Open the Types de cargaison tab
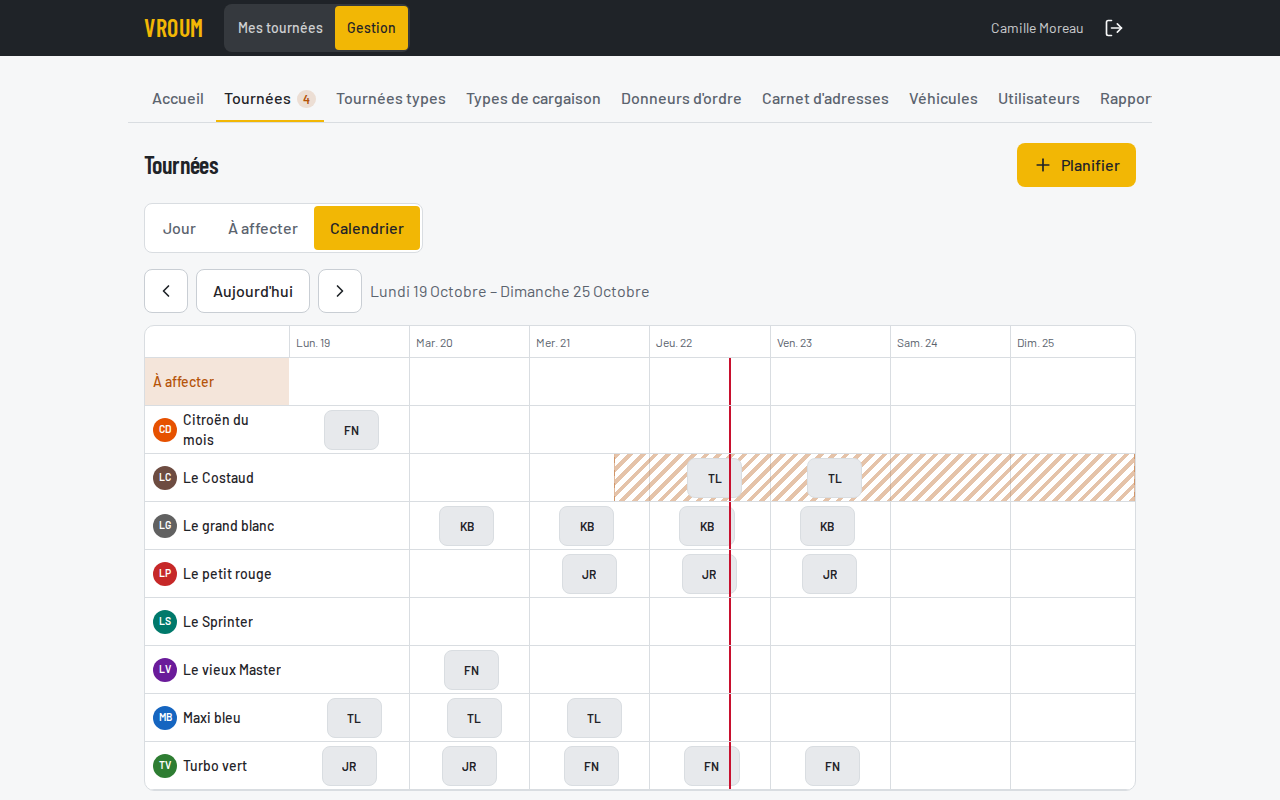Viewport: 1280px width, 800px height. (533, 99)
